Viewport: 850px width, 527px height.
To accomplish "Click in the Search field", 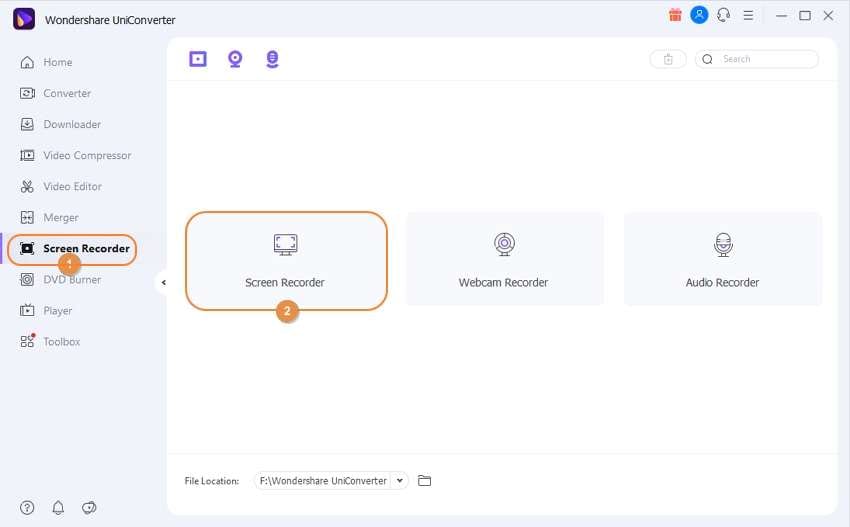I will 757,59.
